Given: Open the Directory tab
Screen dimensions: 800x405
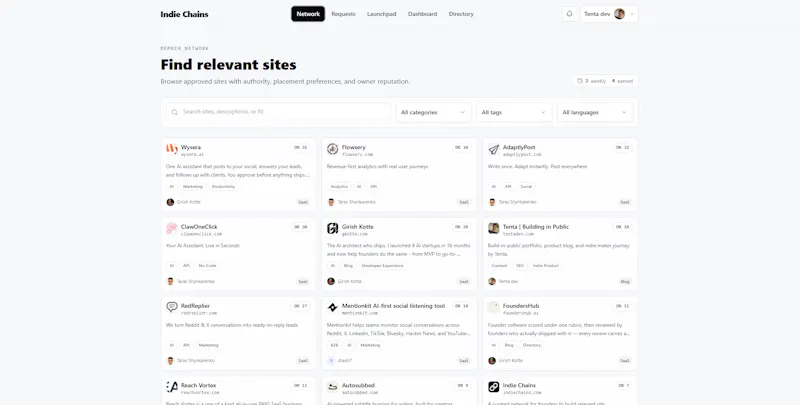Looking at the screenshot, I should click(461, 14).
